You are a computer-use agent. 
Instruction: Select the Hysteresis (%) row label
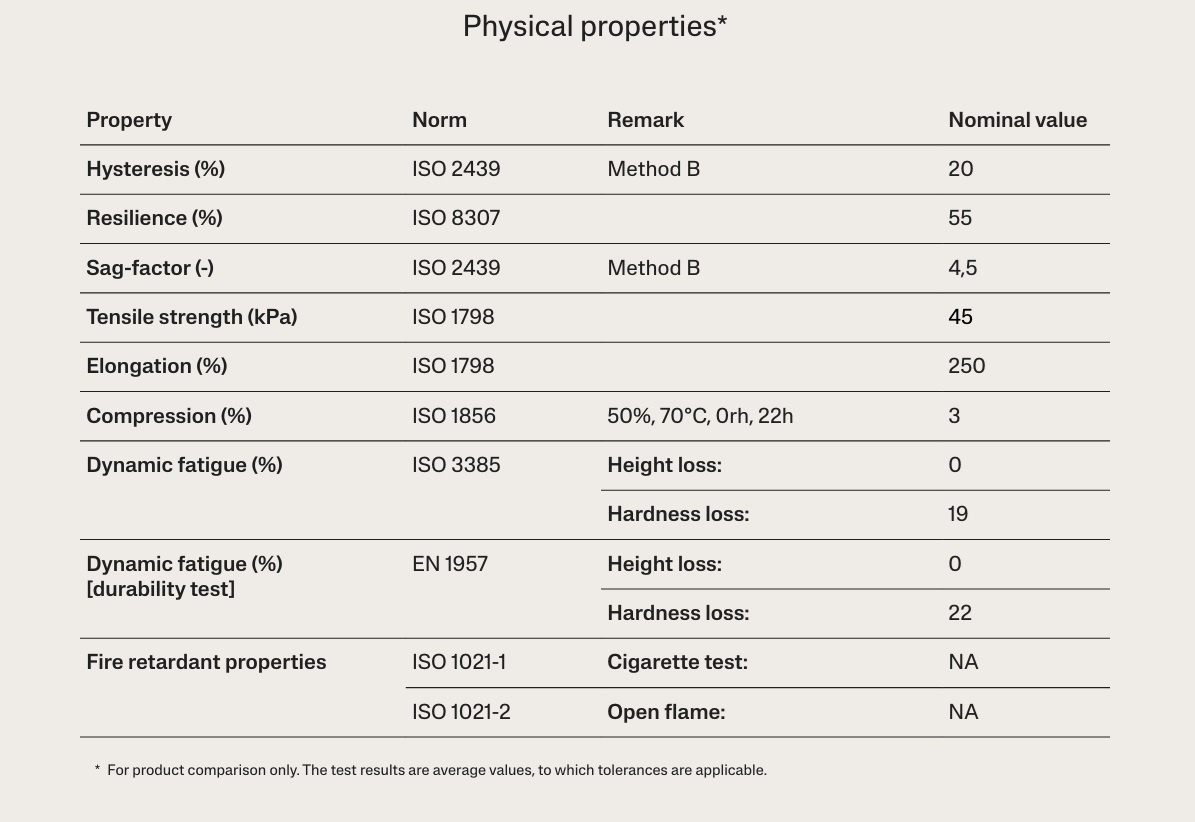point(155,169)
